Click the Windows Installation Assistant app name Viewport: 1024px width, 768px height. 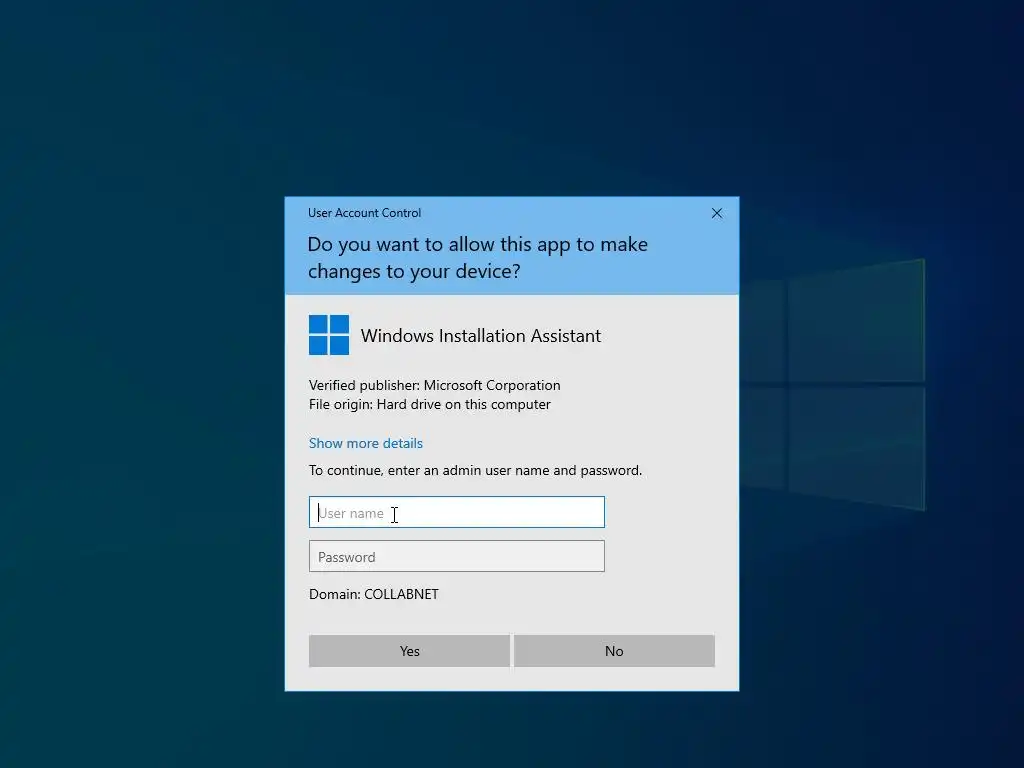[481, 336]
